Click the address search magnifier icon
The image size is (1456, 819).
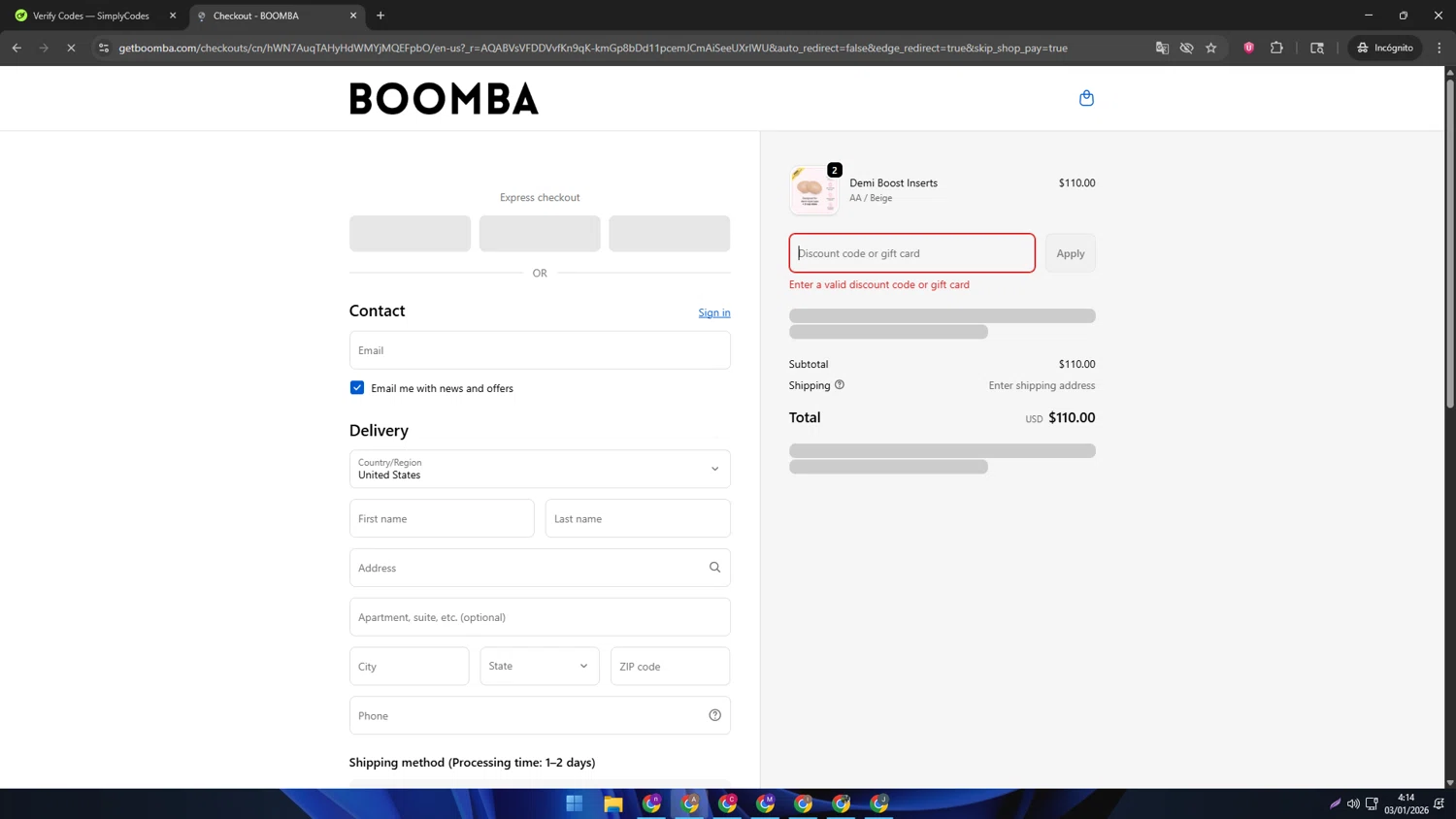coord(714,568)
